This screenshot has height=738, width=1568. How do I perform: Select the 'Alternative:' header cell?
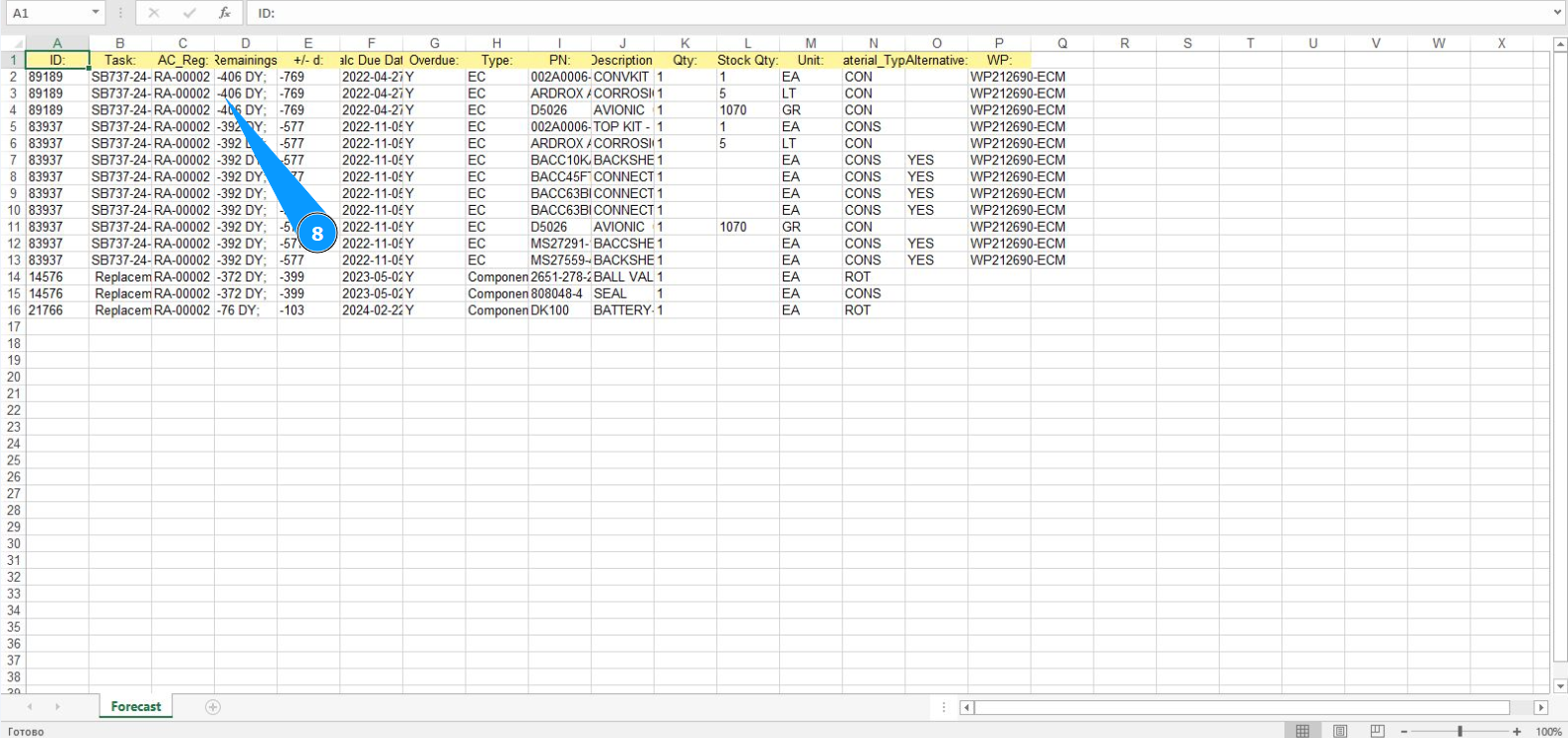tap(936, 60)
